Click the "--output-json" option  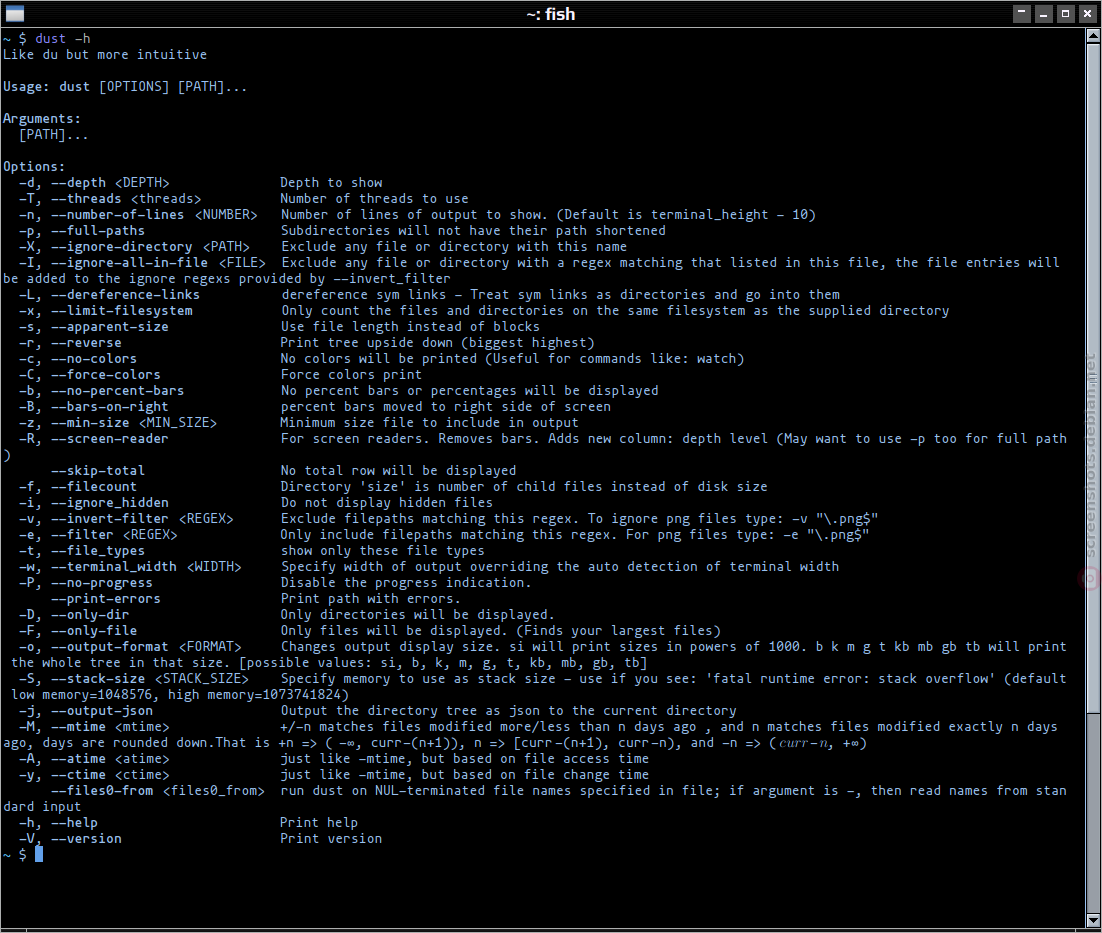click(102, 711)
